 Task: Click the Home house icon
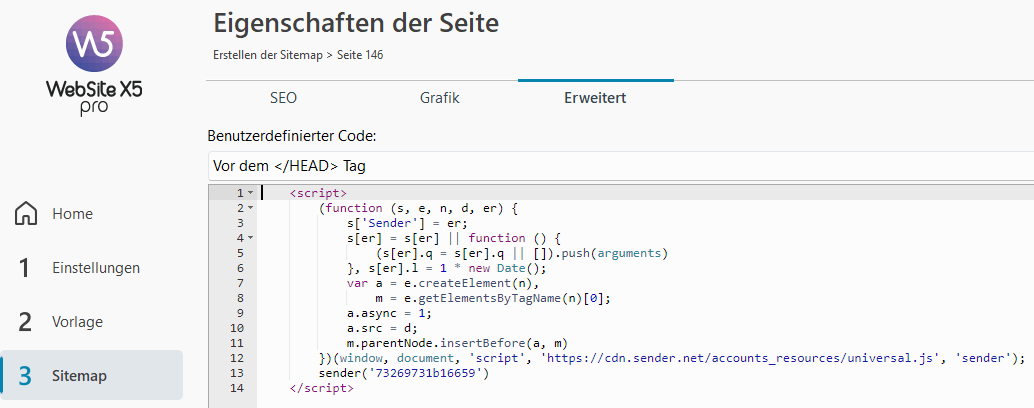(27, 214)
